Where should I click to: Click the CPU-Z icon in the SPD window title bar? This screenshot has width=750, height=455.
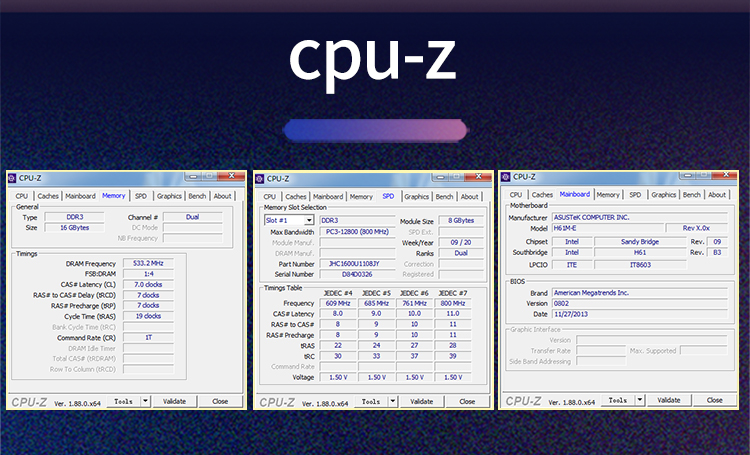(x=260, y=178)
